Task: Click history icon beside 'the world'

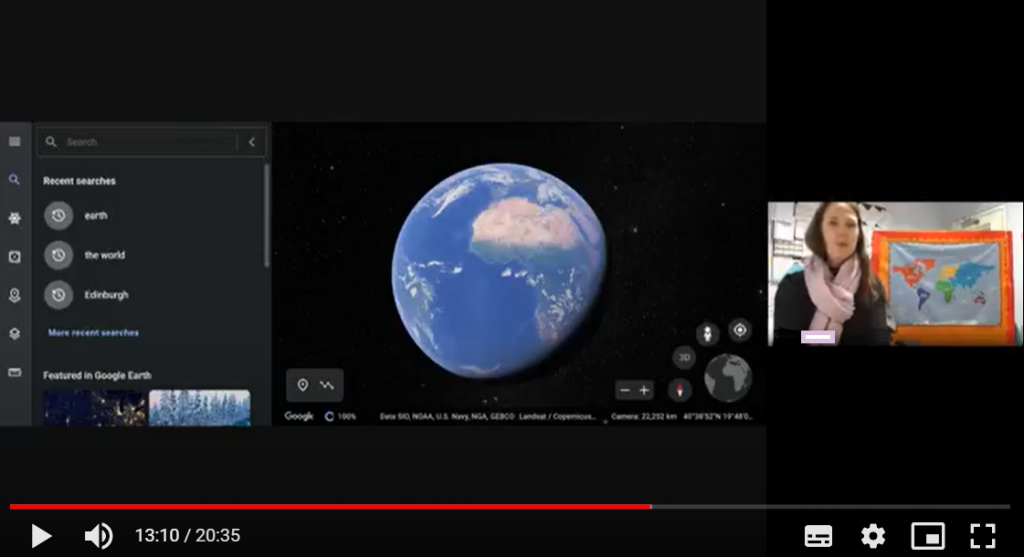Action: 58,255
